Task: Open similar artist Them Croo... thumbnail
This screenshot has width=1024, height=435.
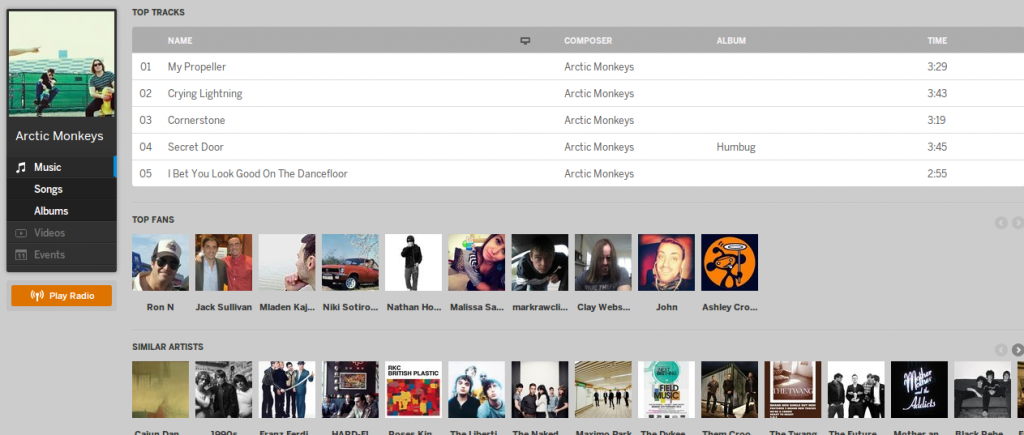Action: pyautogui.click(x=729, y=390)
